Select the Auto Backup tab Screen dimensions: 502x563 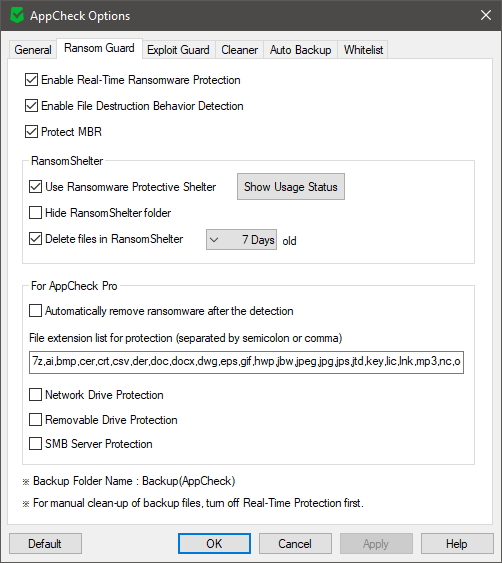[301, 50]
